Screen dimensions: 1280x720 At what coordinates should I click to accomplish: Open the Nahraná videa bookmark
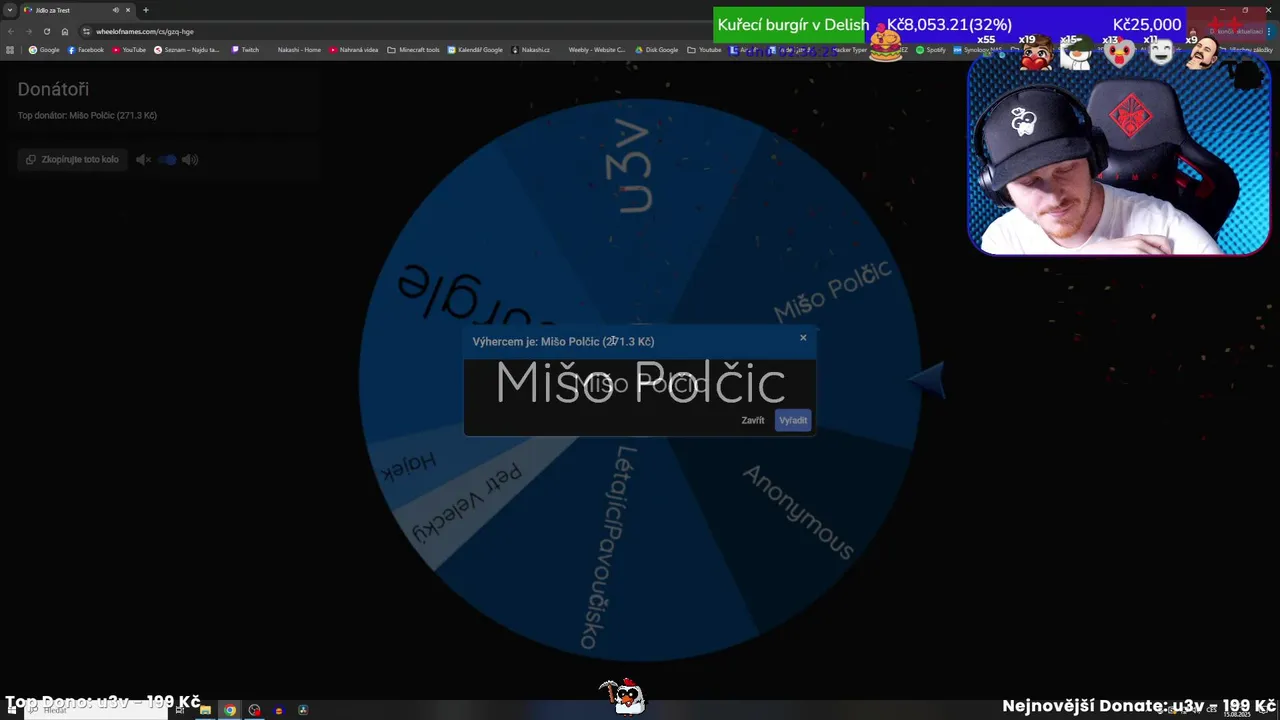coord(354,50)
